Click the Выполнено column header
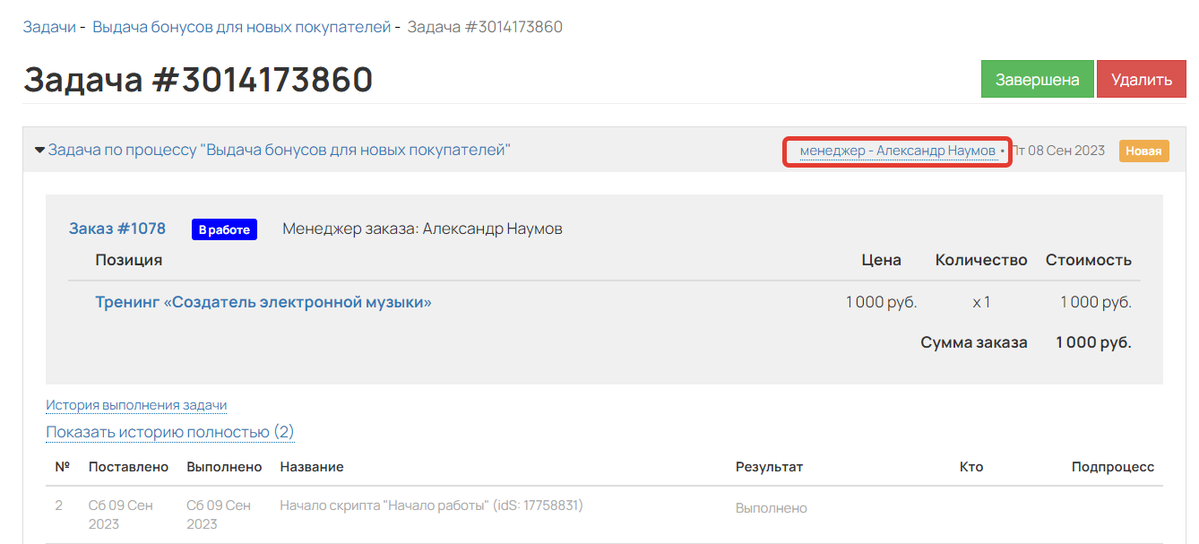The height and width of the screenshot is (544, 1199). click(x=224, y=467)
